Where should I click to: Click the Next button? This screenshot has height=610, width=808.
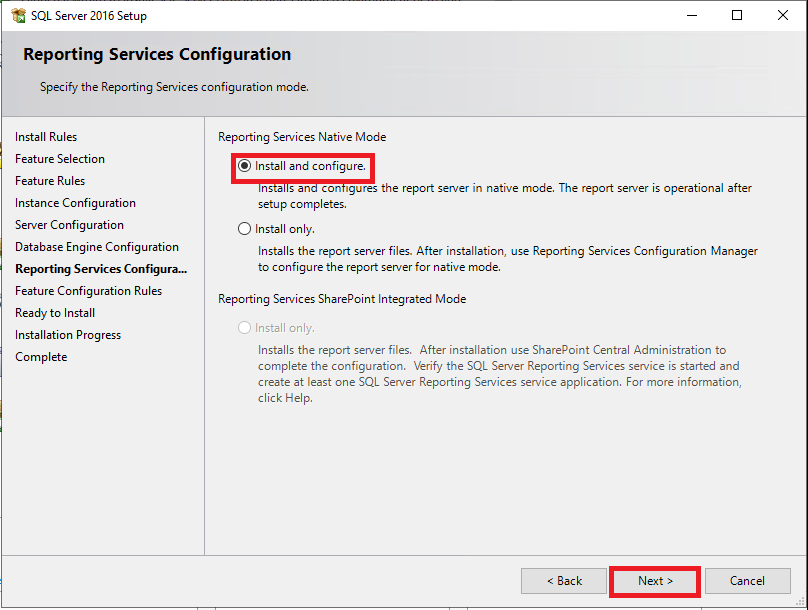655,581
